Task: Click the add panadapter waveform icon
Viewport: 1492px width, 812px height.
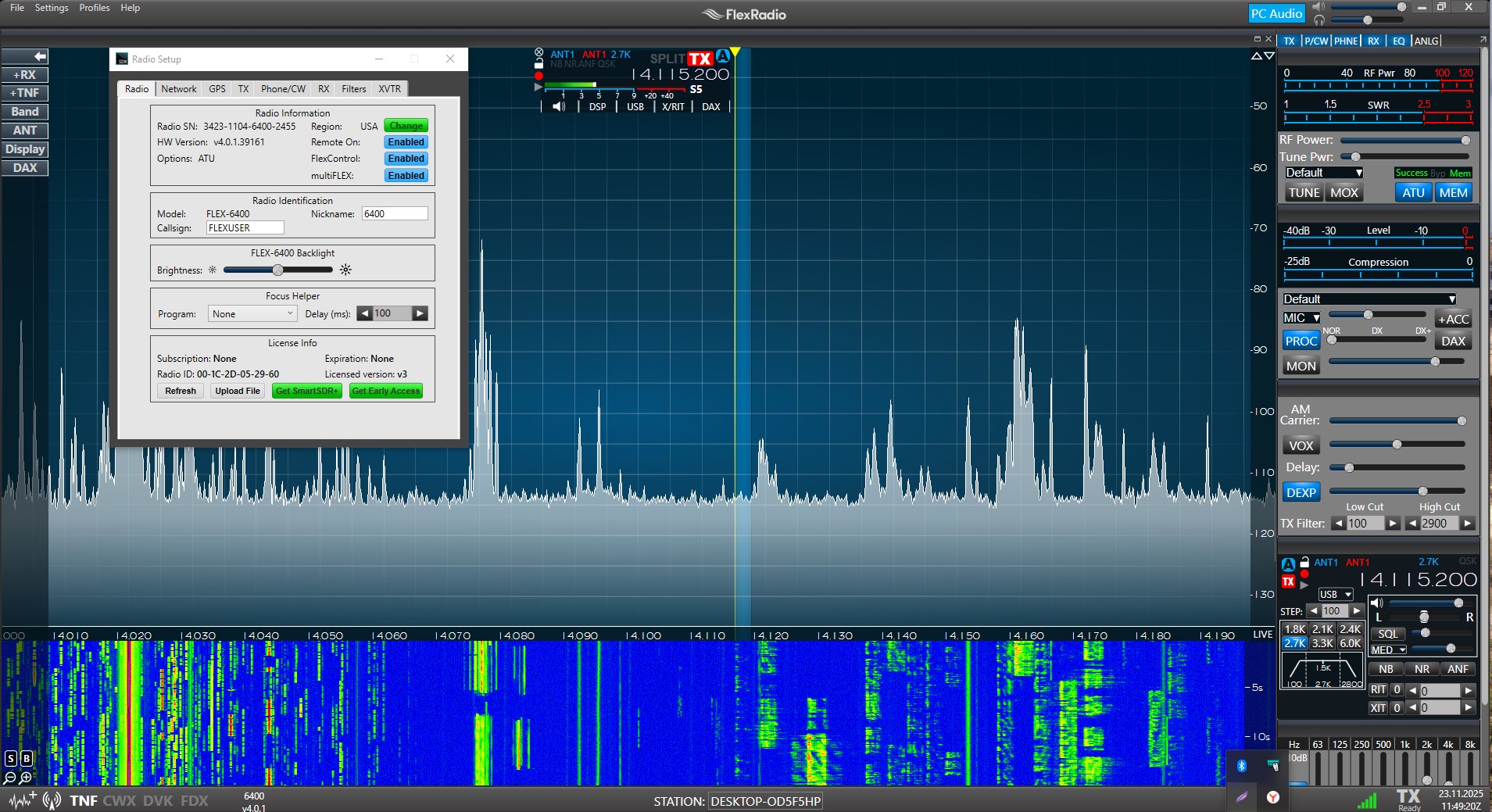Action: pyautogui.click(x=22, y=800)
